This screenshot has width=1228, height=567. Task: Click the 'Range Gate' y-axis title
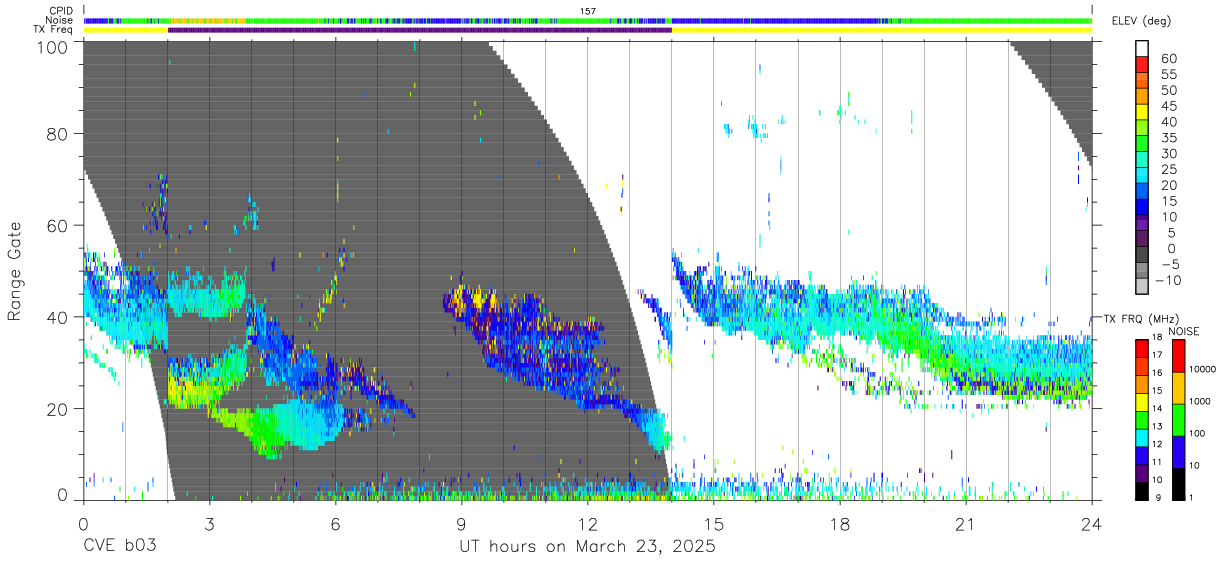pyautogui.click(x=15, y=272)
